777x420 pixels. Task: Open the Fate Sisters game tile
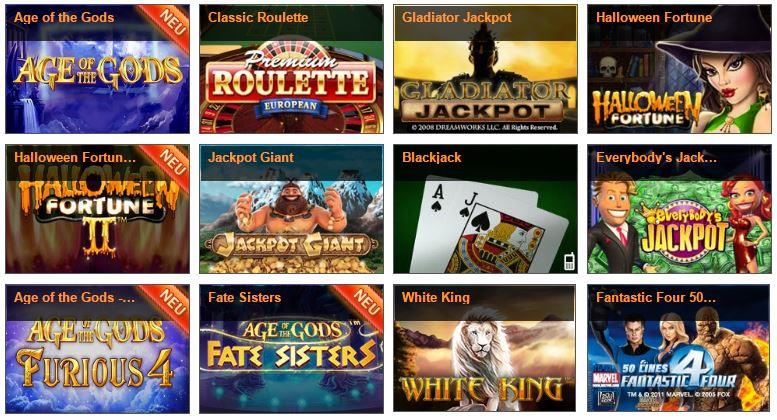click(x=291, y=349)
